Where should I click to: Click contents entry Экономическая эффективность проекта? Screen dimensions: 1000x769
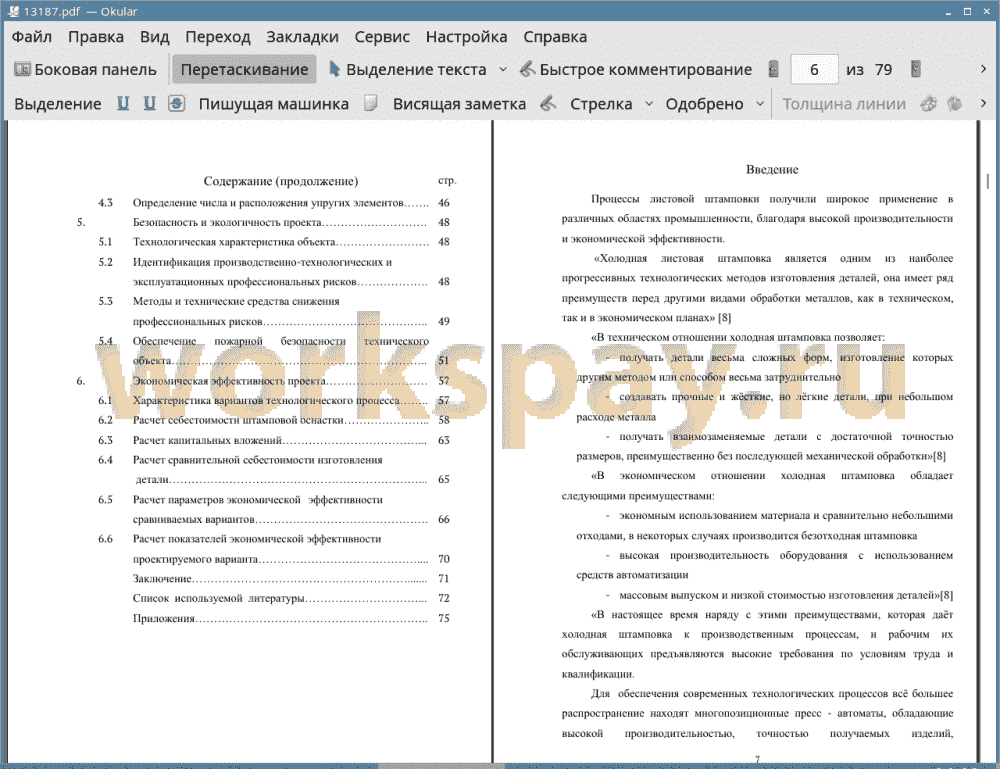[x=230, y=381]
